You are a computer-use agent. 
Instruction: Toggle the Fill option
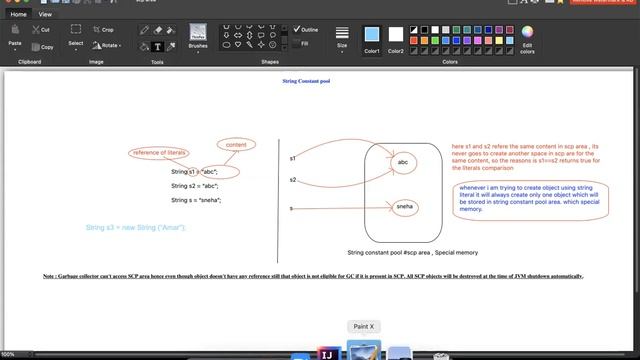(x=301, y=43)
